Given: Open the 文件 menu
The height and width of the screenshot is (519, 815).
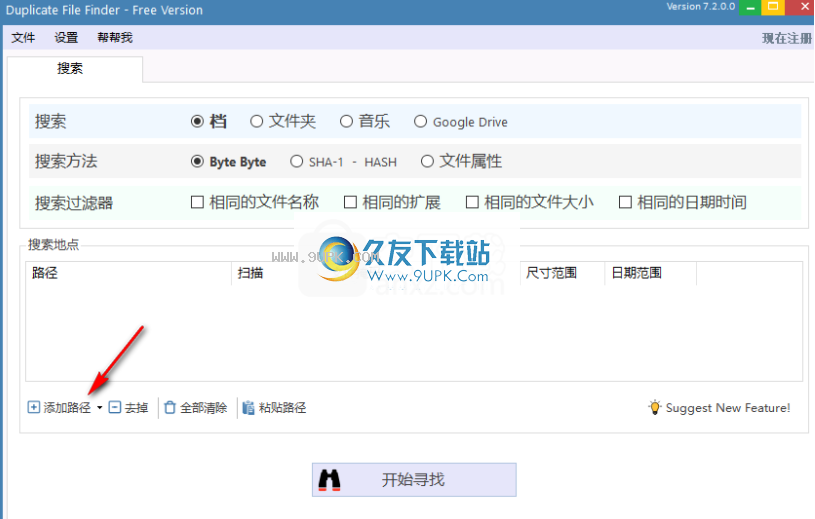Looking at the screenshot, I should (23, 37).
